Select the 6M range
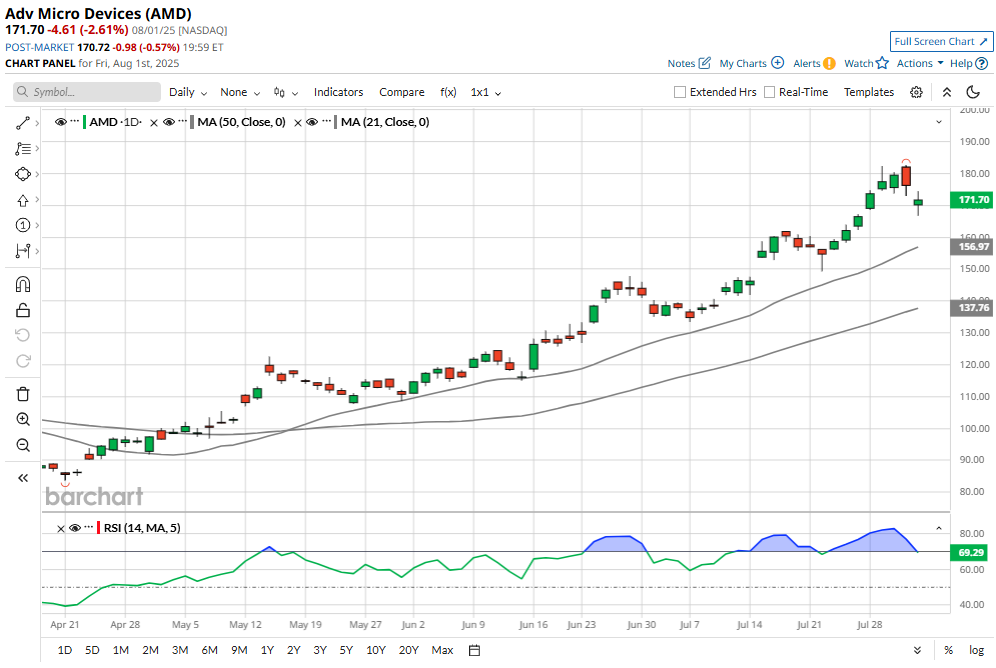Screen dimensions: 996x668 tap(210, 650)
